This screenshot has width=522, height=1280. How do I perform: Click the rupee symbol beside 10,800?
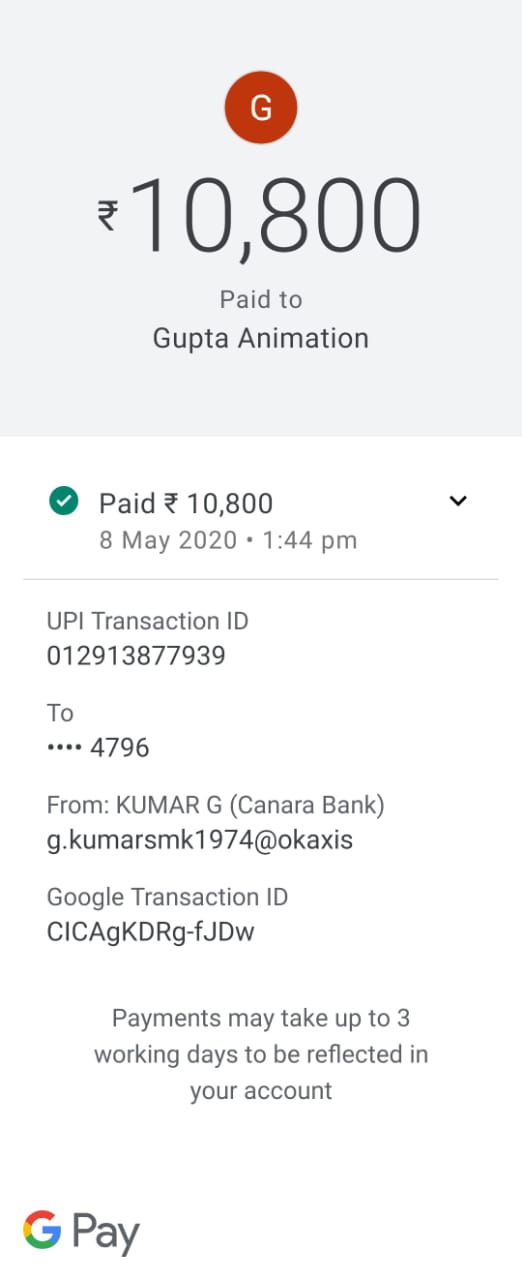coord(107,214)
